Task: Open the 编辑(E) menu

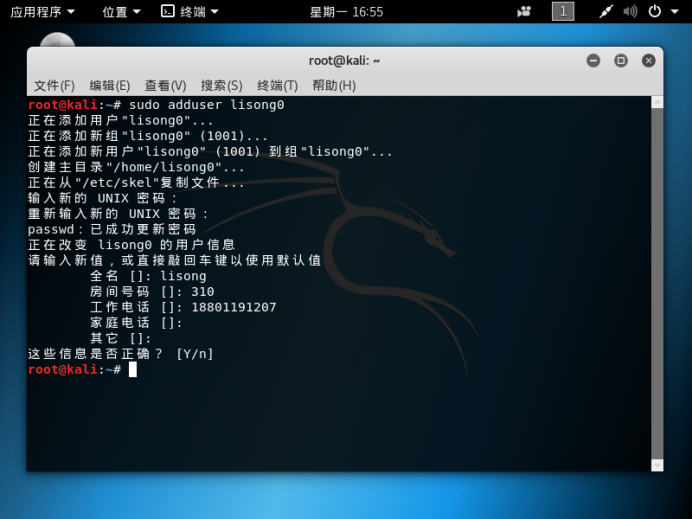Action: click(x=109, y=85)
